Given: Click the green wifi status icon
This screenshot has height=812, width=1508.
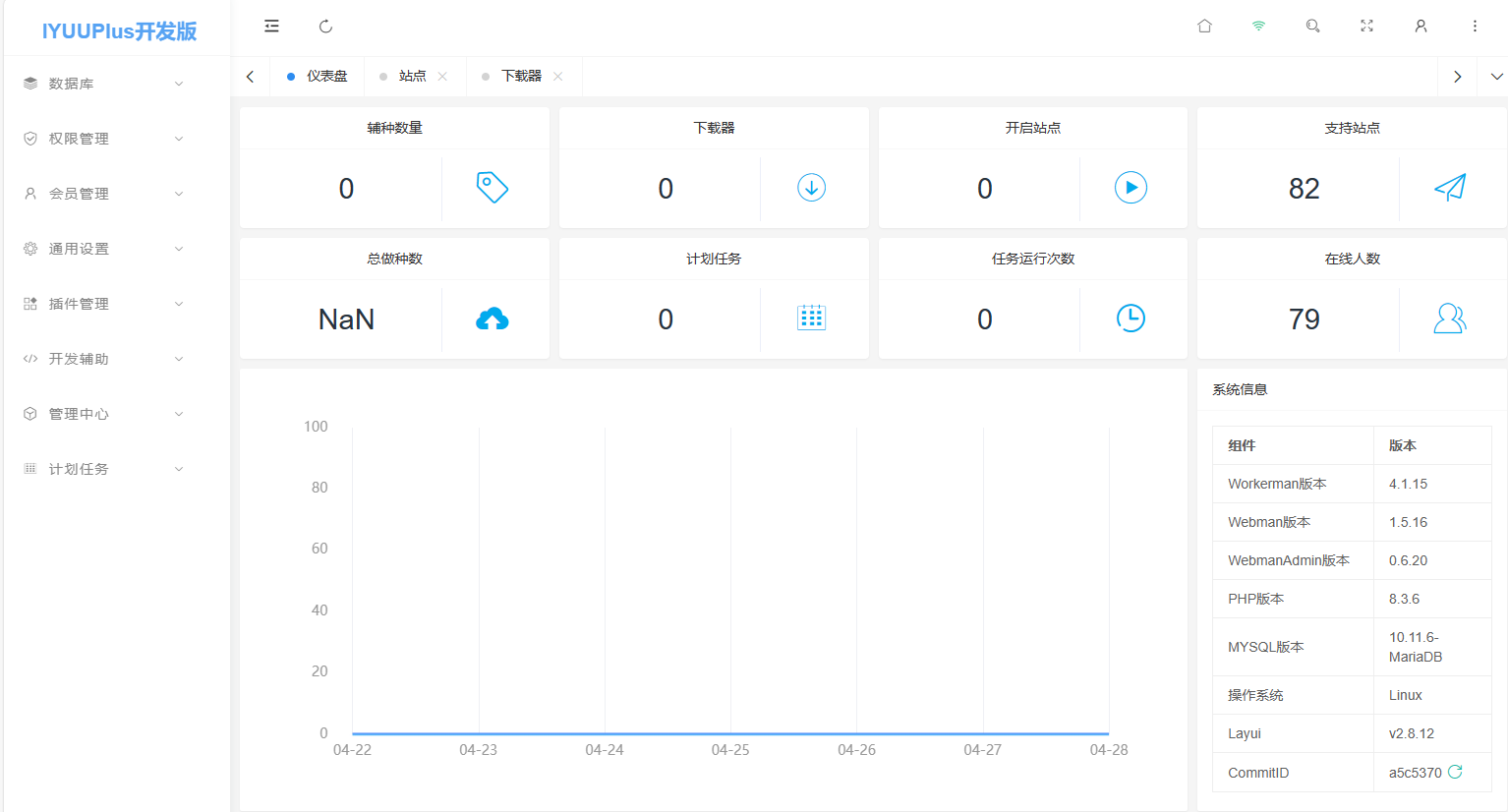Looking at the screenshot, I should click(1258, 27).
